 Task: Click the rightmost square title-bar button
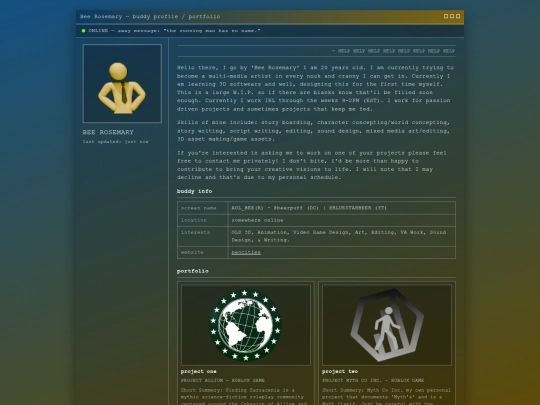point(458,16)
